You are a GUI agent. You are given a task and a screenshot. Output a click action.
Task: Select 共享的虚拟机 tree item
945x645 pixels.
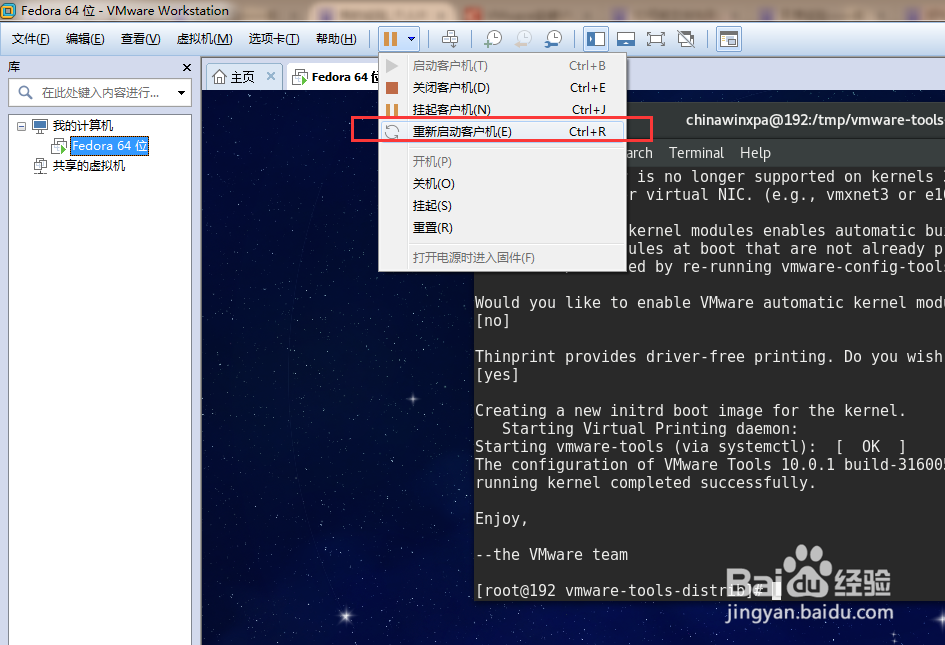click(89, 166)
